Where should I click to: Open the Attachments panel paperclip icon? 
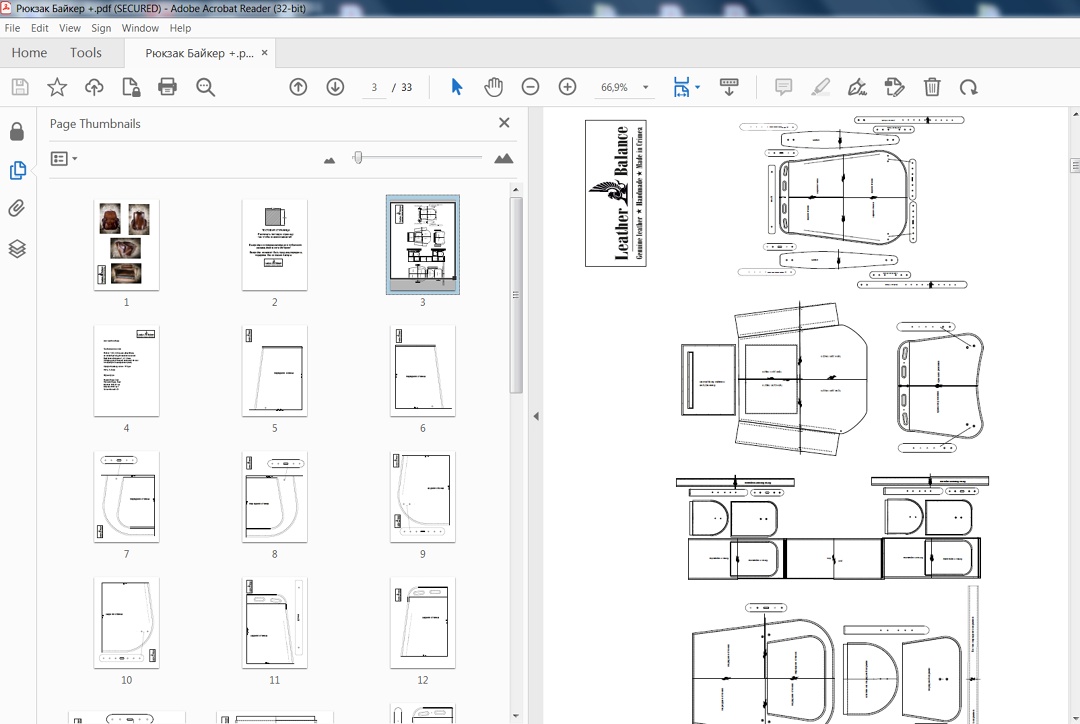[17, 209]
